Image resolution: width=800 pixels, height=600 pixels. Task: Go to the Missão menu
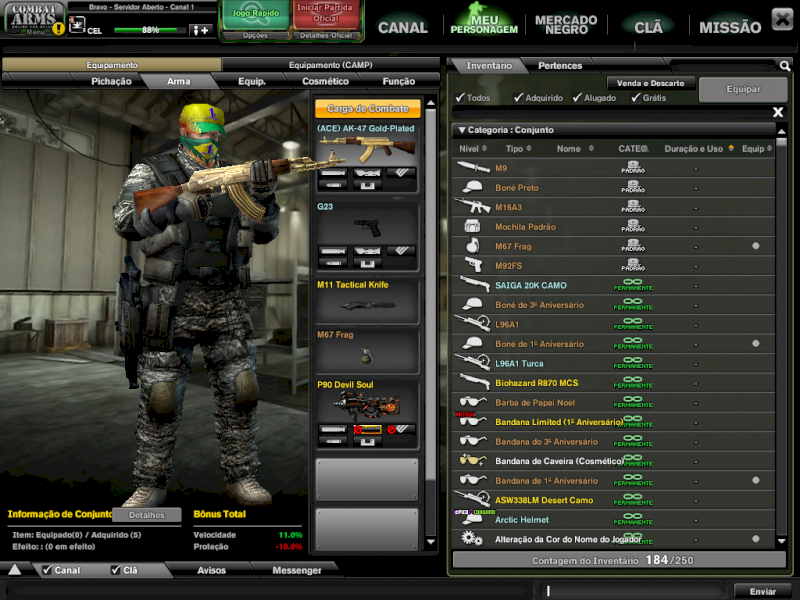(730, 27)
